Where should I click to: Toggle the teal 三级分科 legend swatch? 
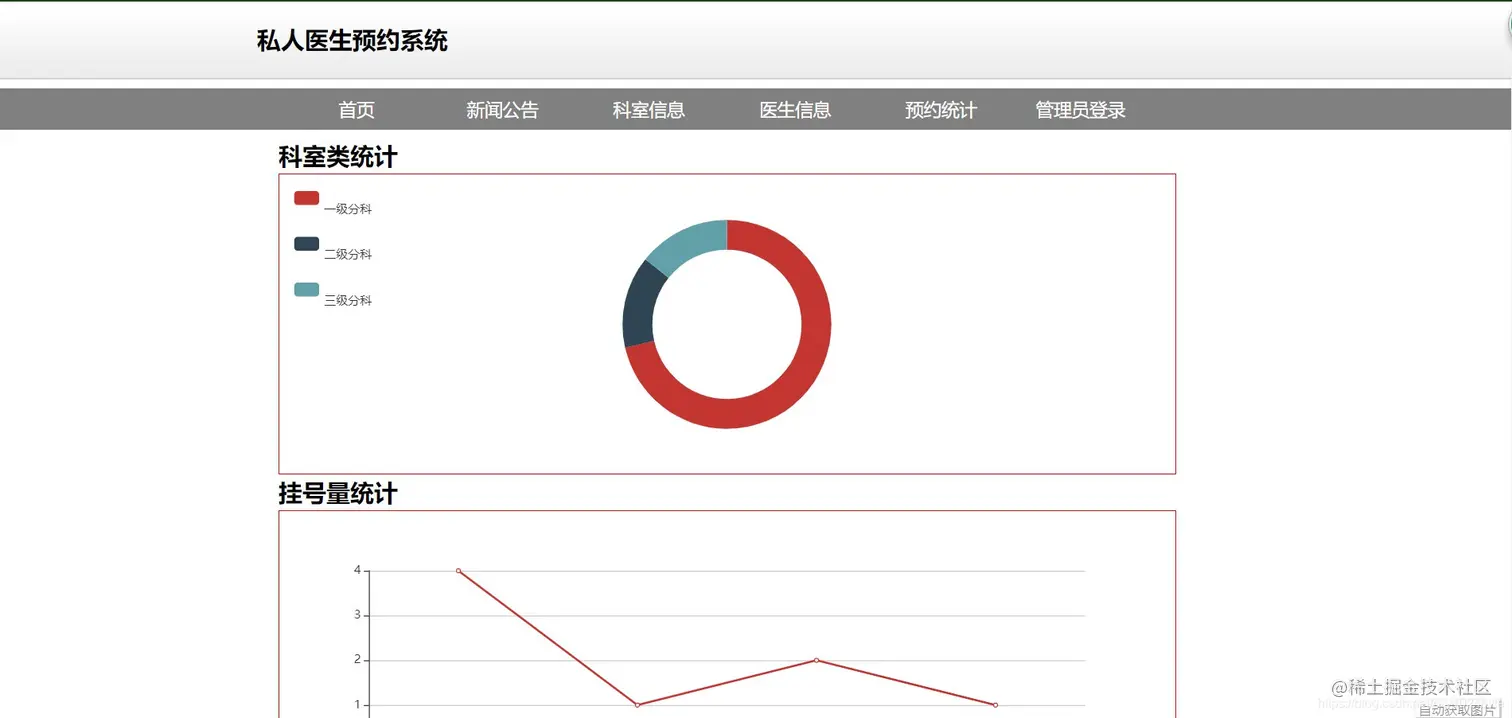[306, 290]
